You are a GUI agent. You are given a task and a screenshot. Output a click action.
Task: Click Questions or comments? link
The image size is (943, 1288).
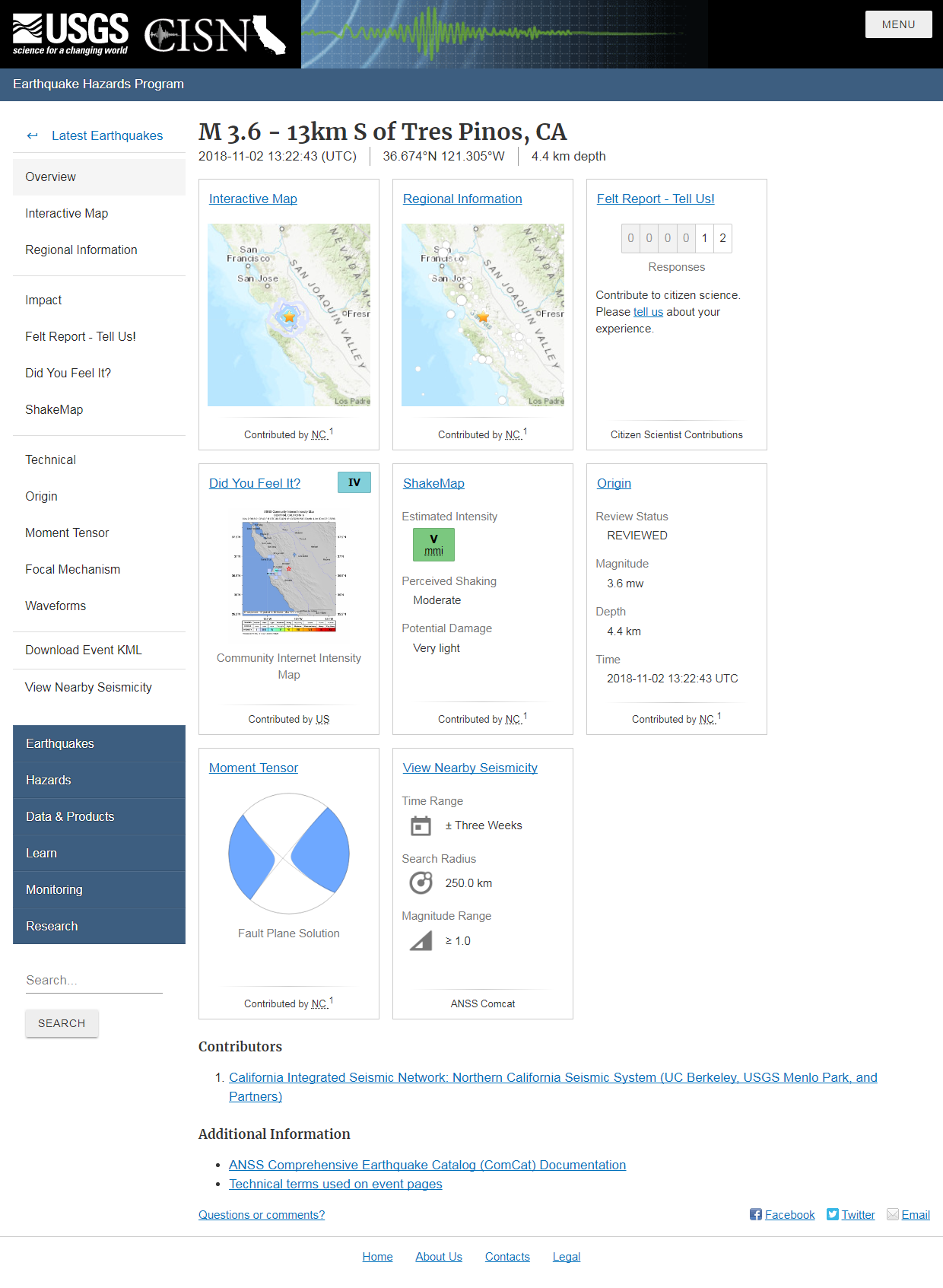coord(262,1215)
